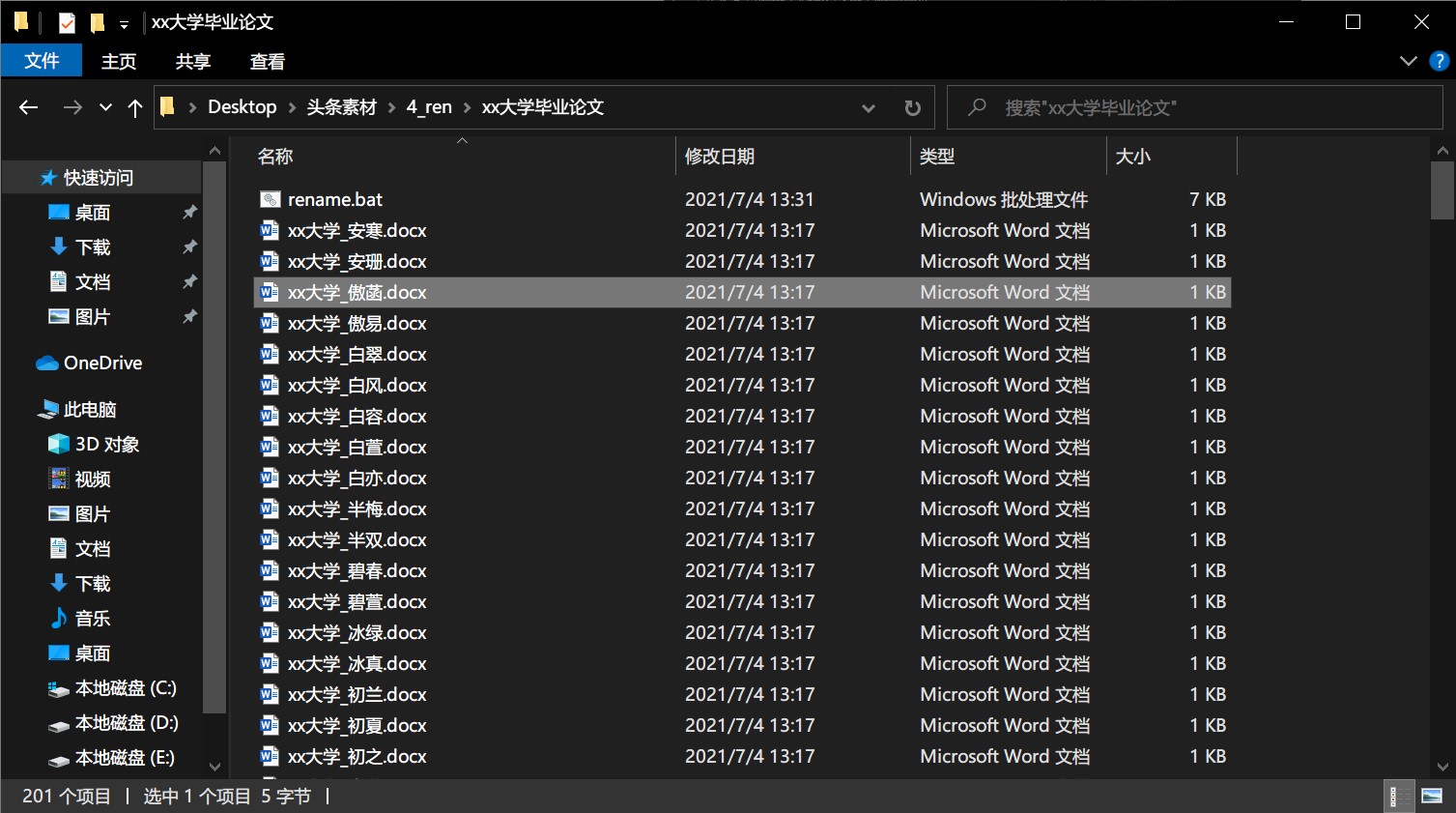Select file name xx大学_碧春.docx
1456x813 pixels.
(357, 570)
